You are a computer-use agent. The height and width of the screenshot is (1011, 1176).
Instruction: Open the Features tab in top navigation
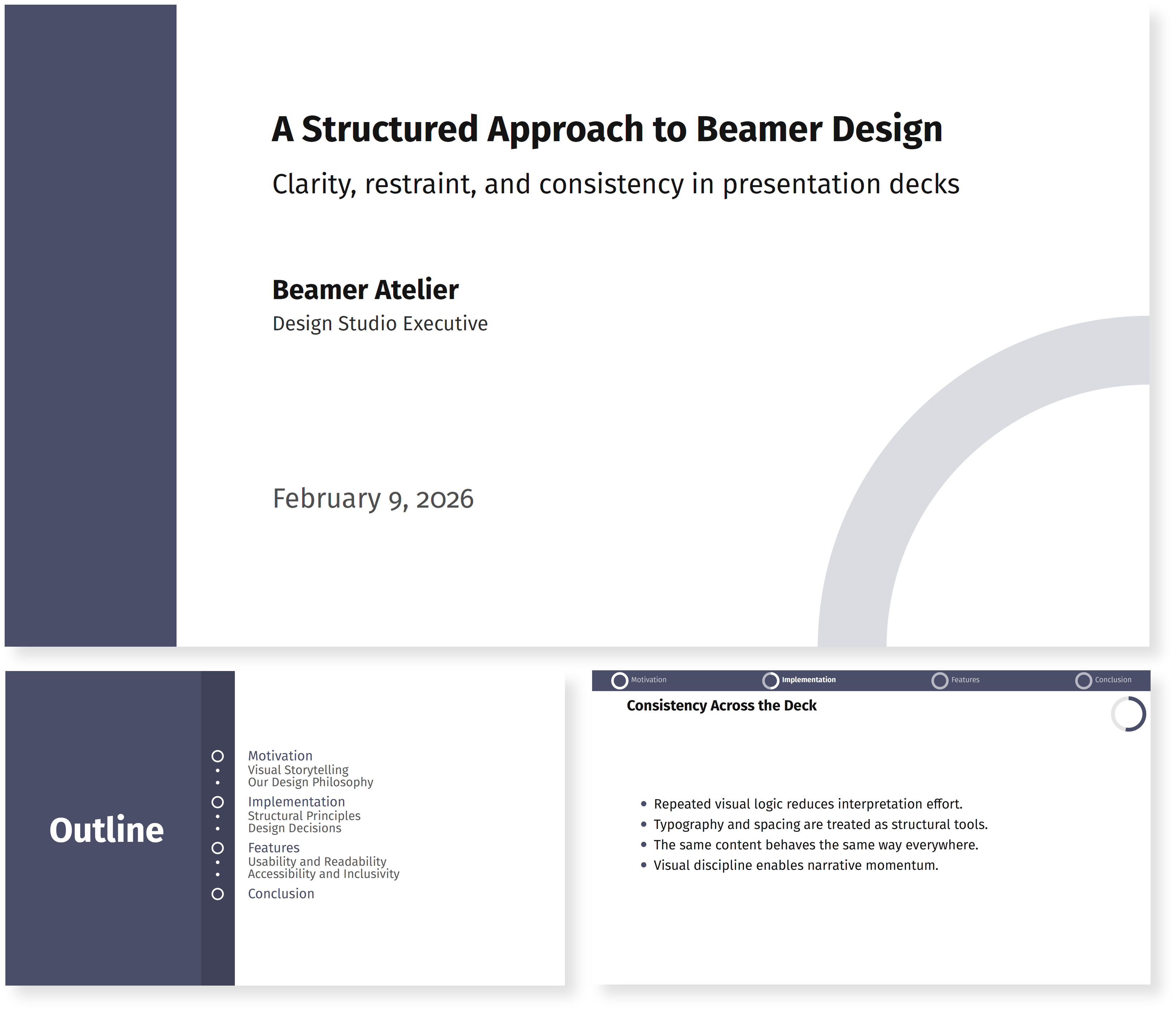coord(965,680)
